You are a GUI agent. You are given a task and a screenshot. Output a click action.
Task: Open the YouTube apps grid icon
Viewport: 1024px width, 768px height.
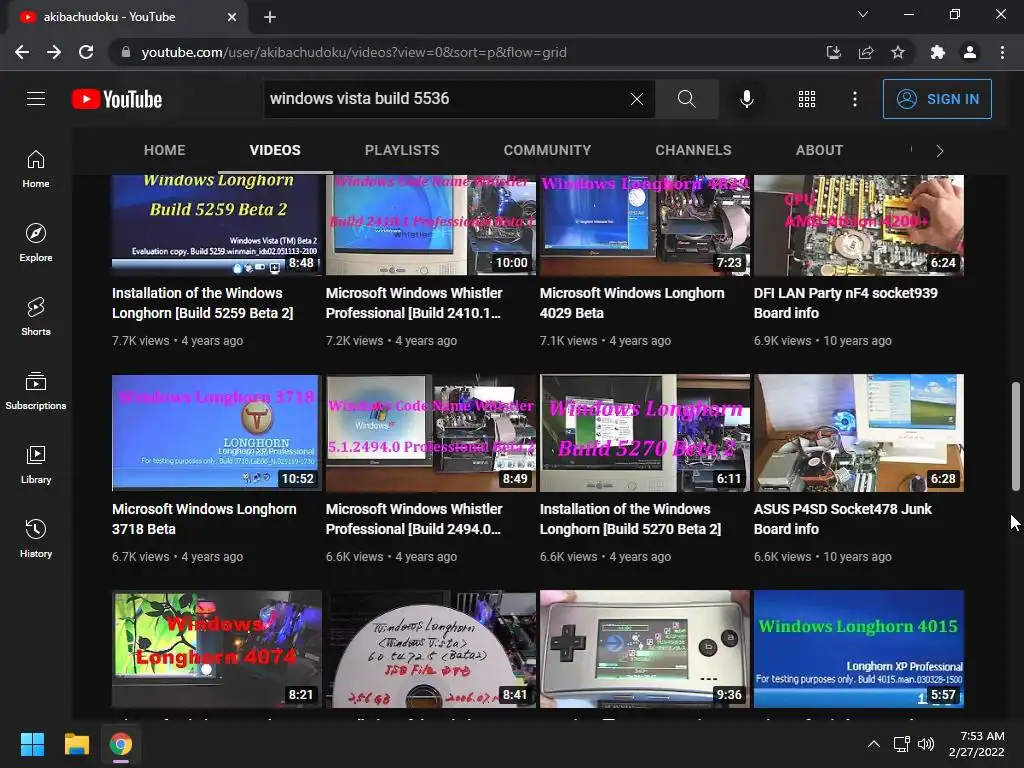click(807, 99)
